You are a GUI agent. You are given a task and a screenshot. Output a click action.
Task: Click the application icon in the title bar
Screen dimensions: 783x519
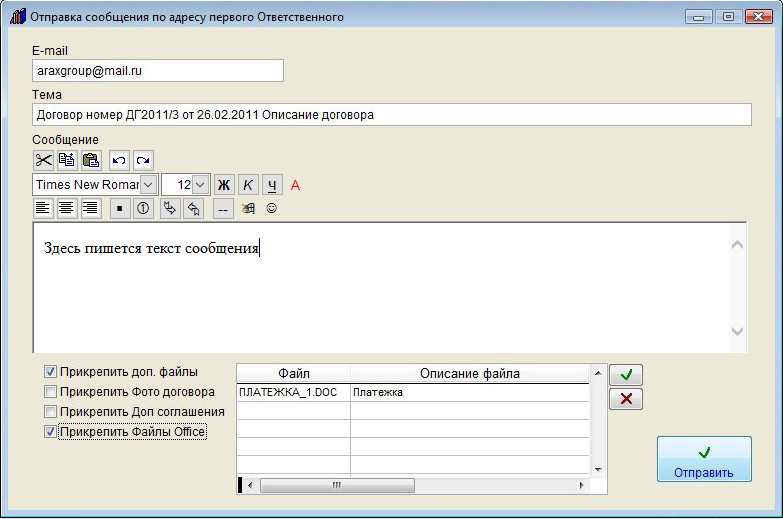(x=17, y=16)
